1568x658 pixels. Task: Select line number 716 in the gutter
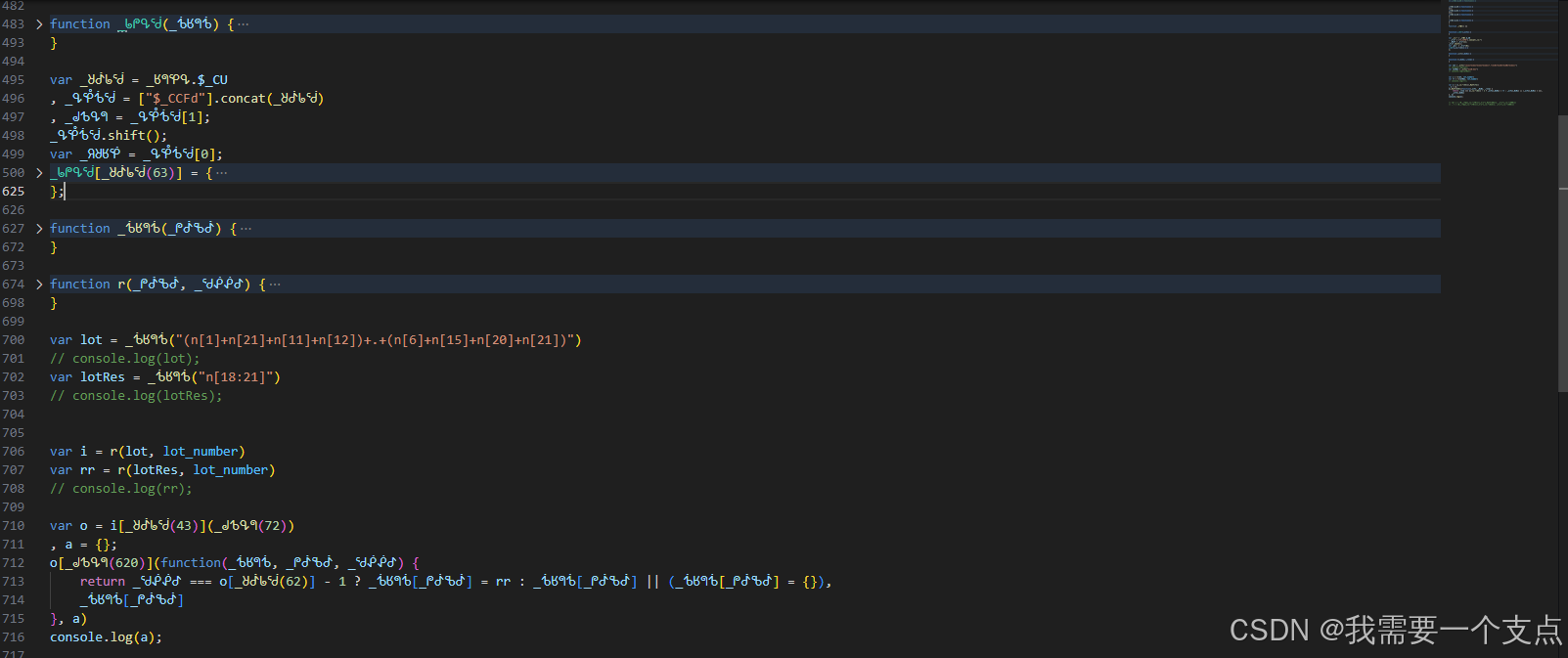[14, 637]
